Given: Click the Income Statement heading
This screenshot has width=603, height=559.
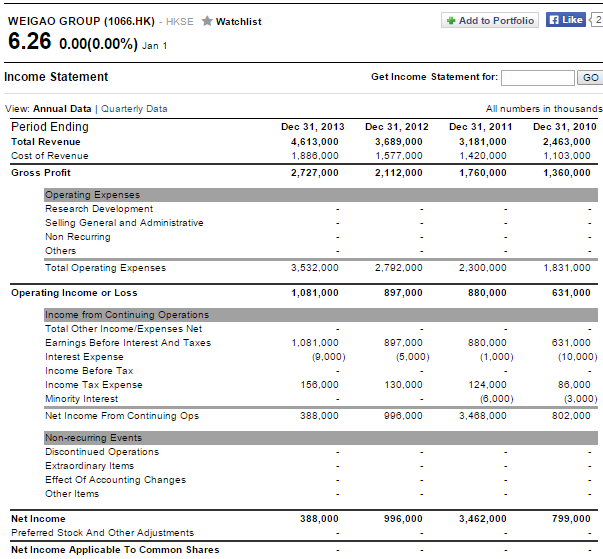Looking at the screenshot, I should pos(56,77).
